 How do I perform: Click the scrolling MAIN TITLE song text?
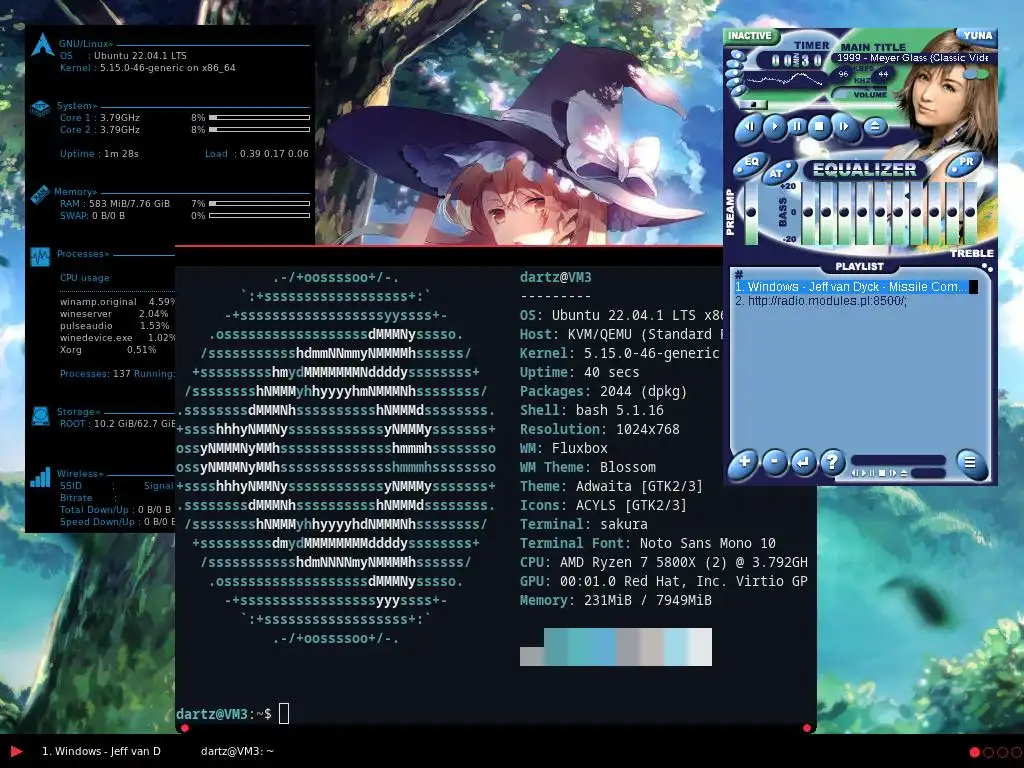tap(912, 57)
